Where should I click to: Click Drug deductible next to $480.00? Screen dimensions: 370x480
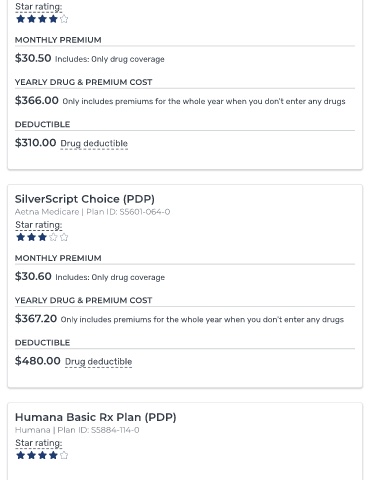point(99,362)
